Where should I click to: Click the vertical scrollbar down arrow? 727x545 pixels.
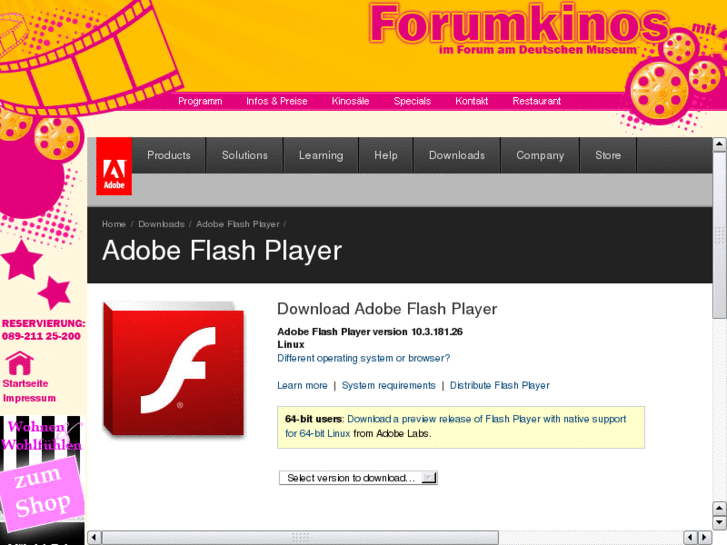(x=719, y=523)
